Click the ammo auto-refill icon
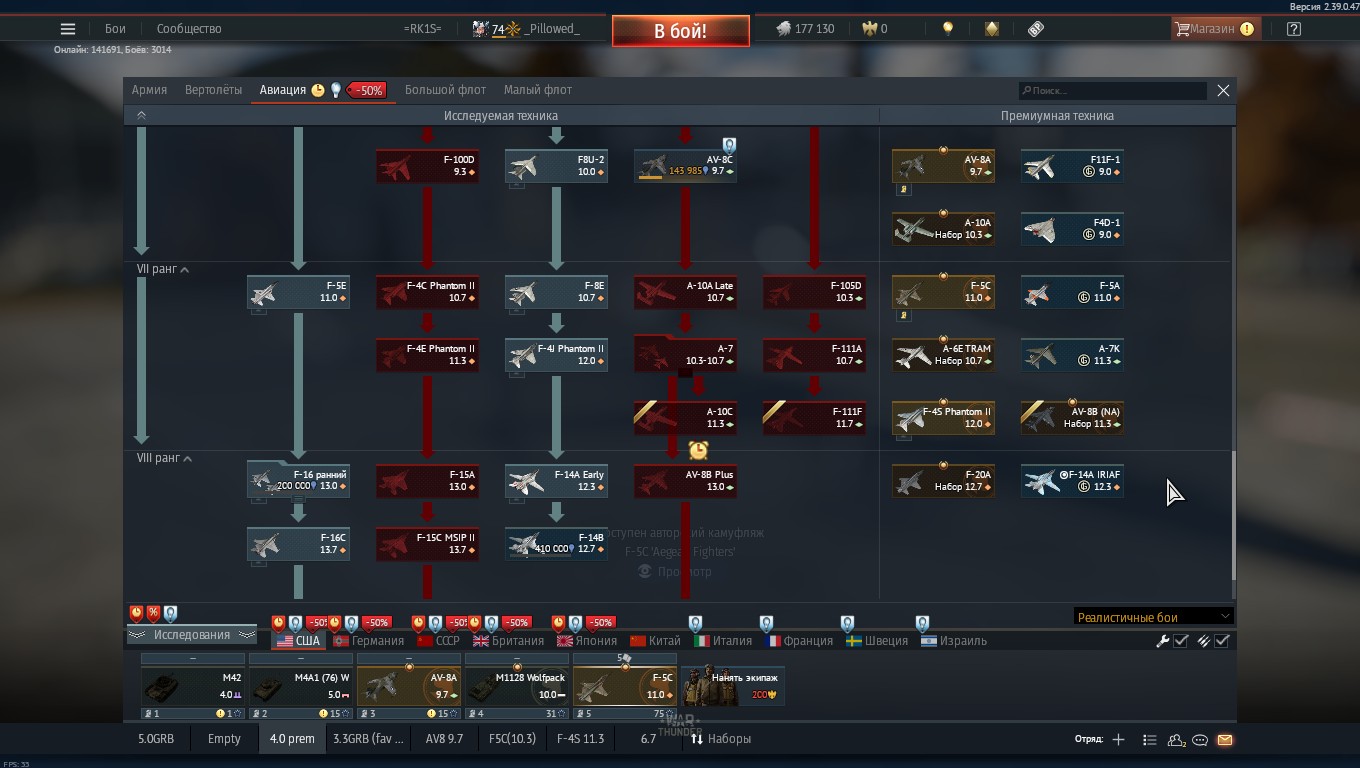1360x768 pixels. [x=1204, y=641]
